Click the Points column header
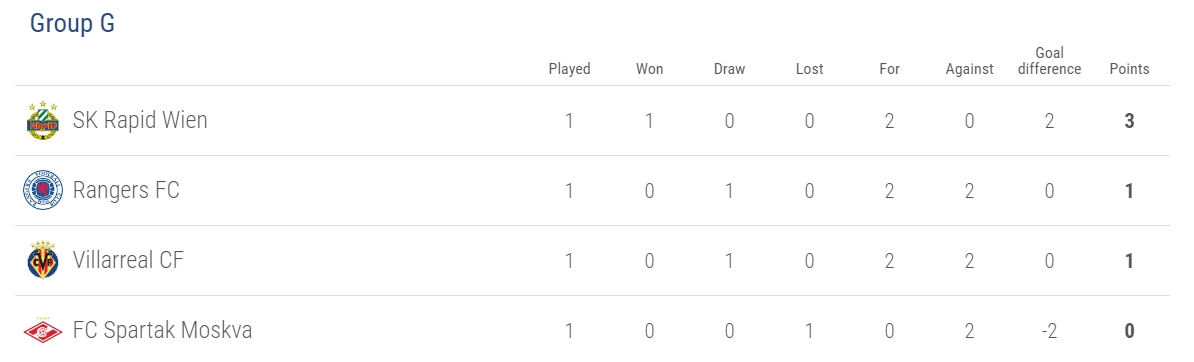The width and height of the screenshot is (1194, 362). (1129, 69)
